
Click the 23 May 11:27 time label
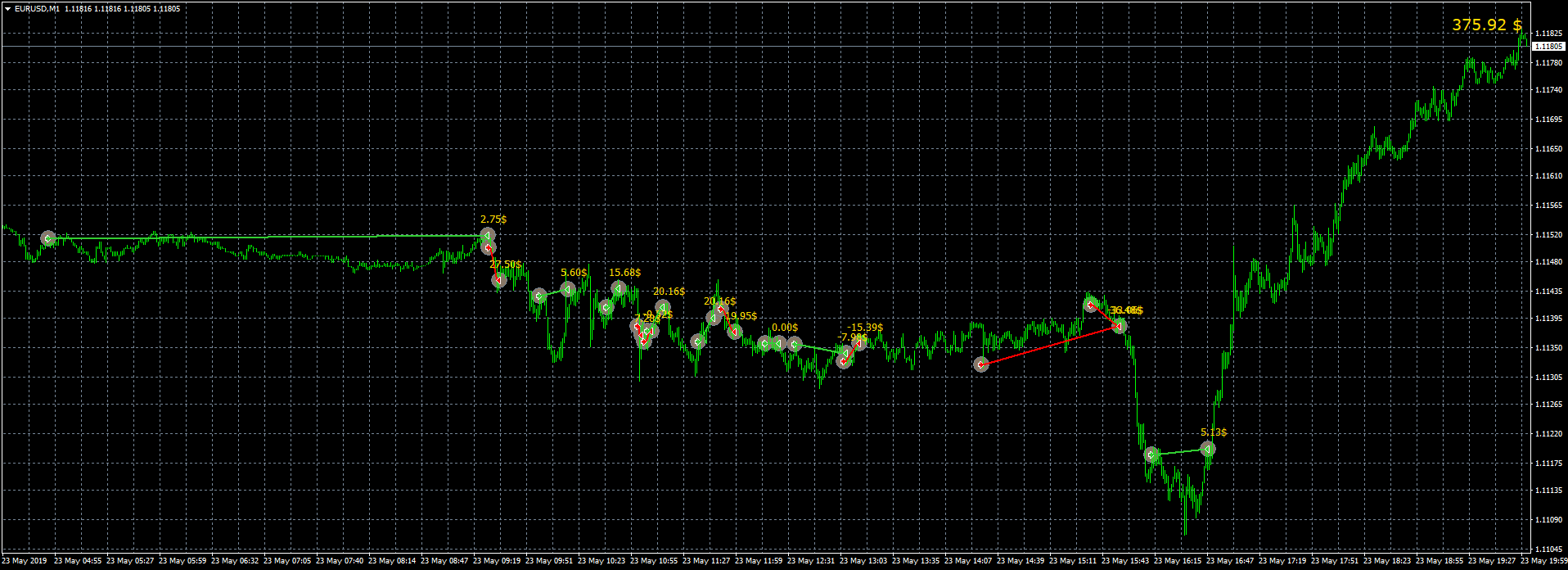(706, 562)
